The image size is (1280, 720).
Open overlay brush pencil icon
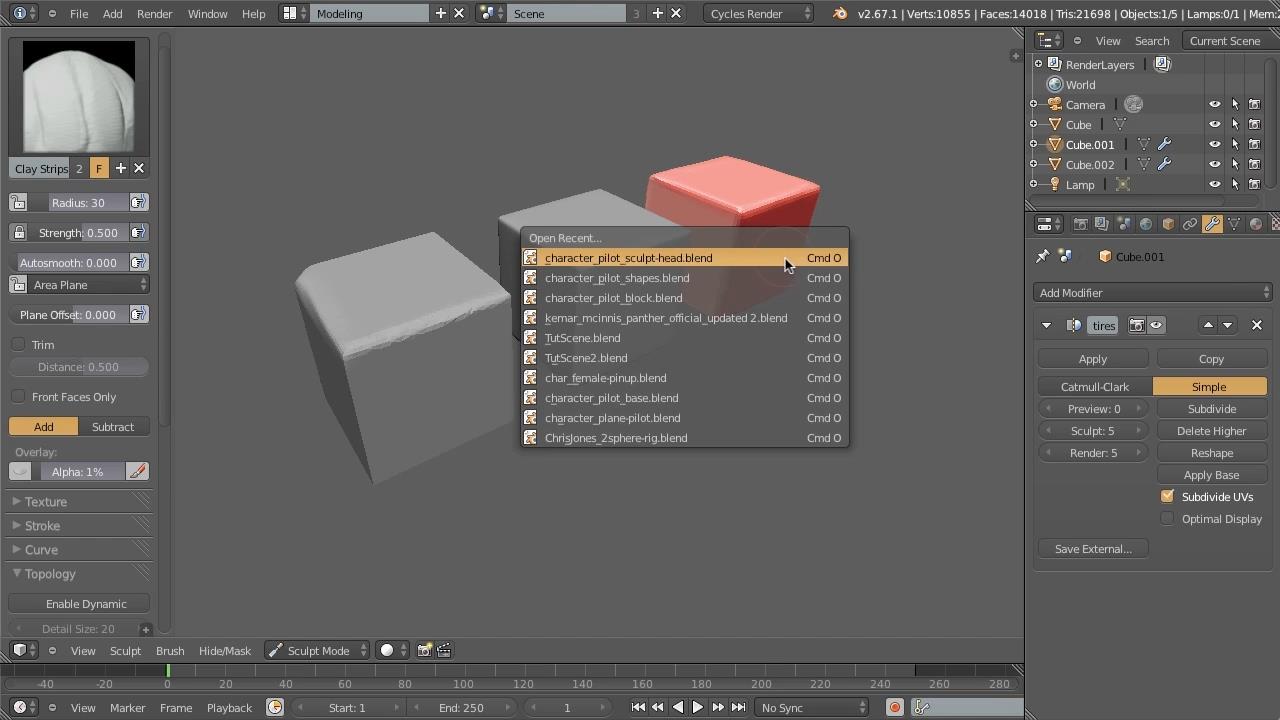coord(137,471)
